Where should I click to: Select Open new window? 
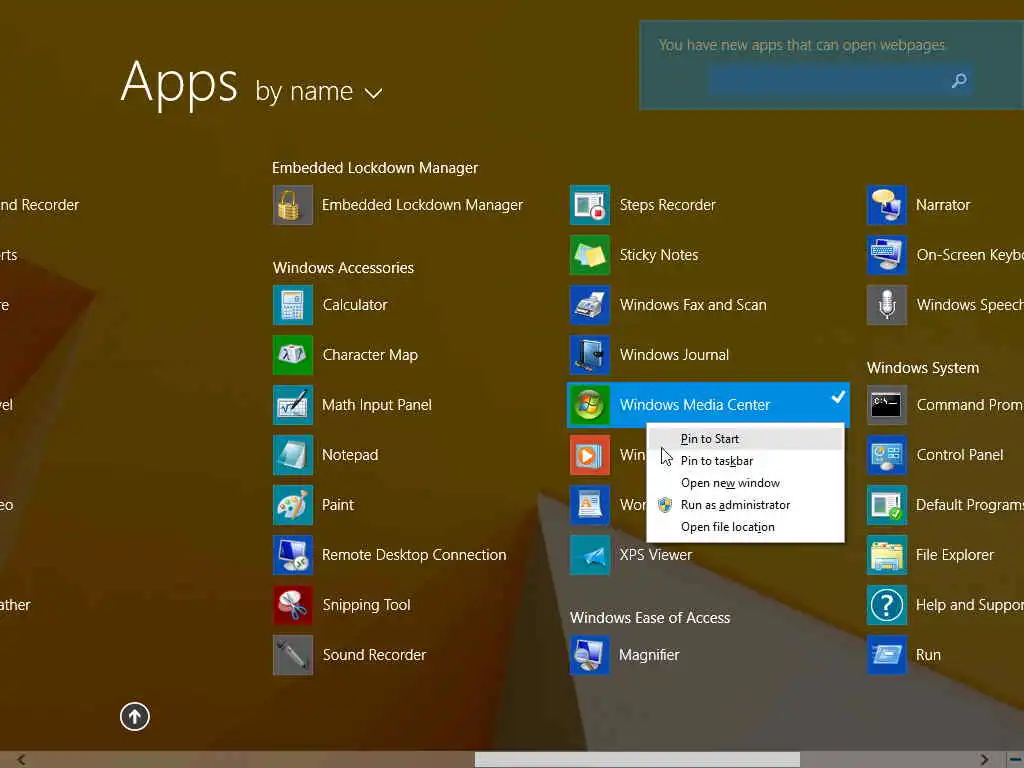click(x=745, y=483)
